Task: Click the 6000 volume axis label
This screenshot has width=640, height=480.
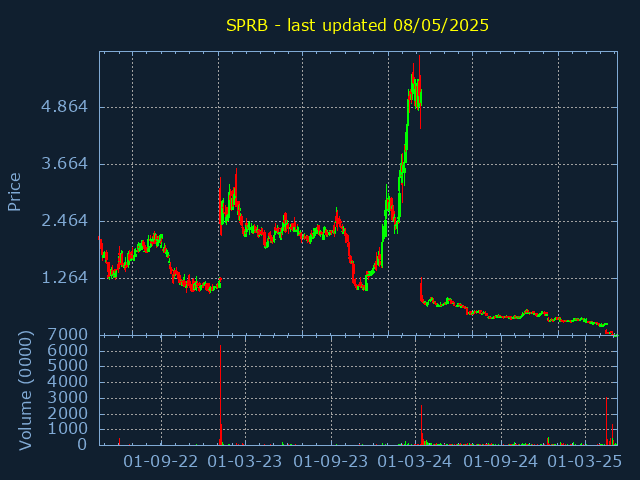Action: point(67,350)
